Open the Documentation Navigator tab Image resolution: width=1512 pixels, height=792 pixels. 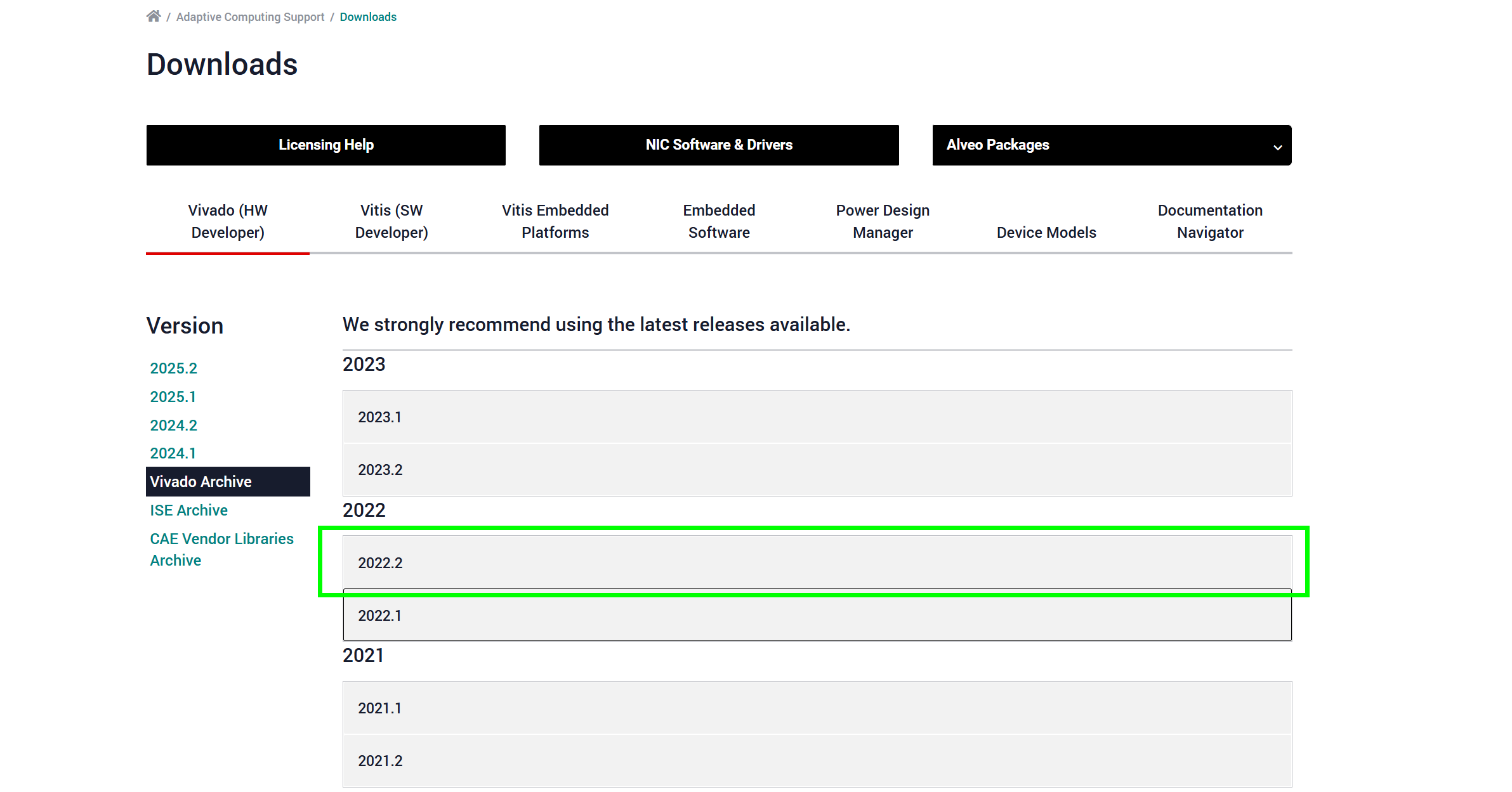click(x=1210, y=221)
